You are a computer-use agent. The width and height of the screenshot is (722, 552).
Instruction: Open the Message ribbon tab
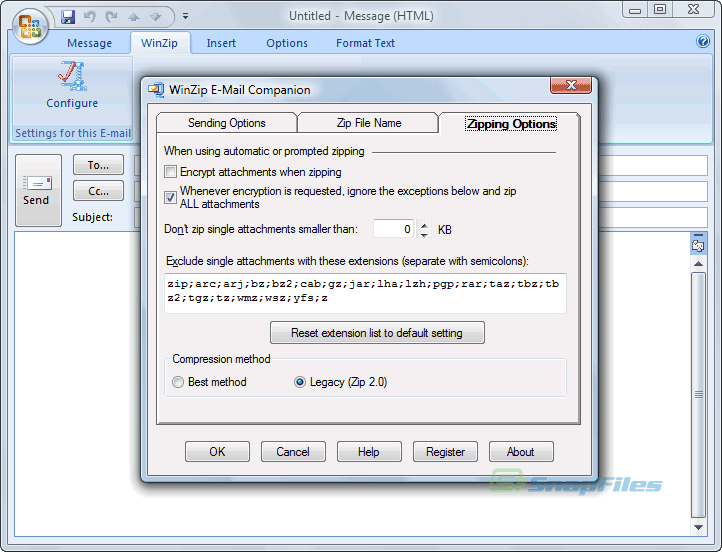tap(89, 43)
